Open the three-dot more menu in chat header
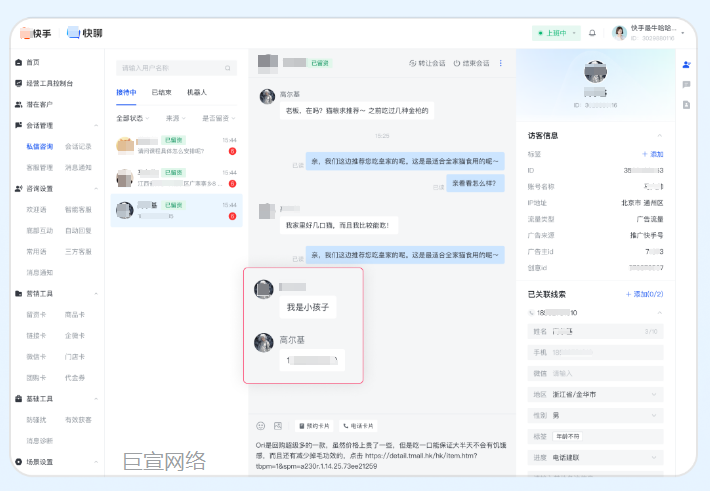 pos(501,63)
